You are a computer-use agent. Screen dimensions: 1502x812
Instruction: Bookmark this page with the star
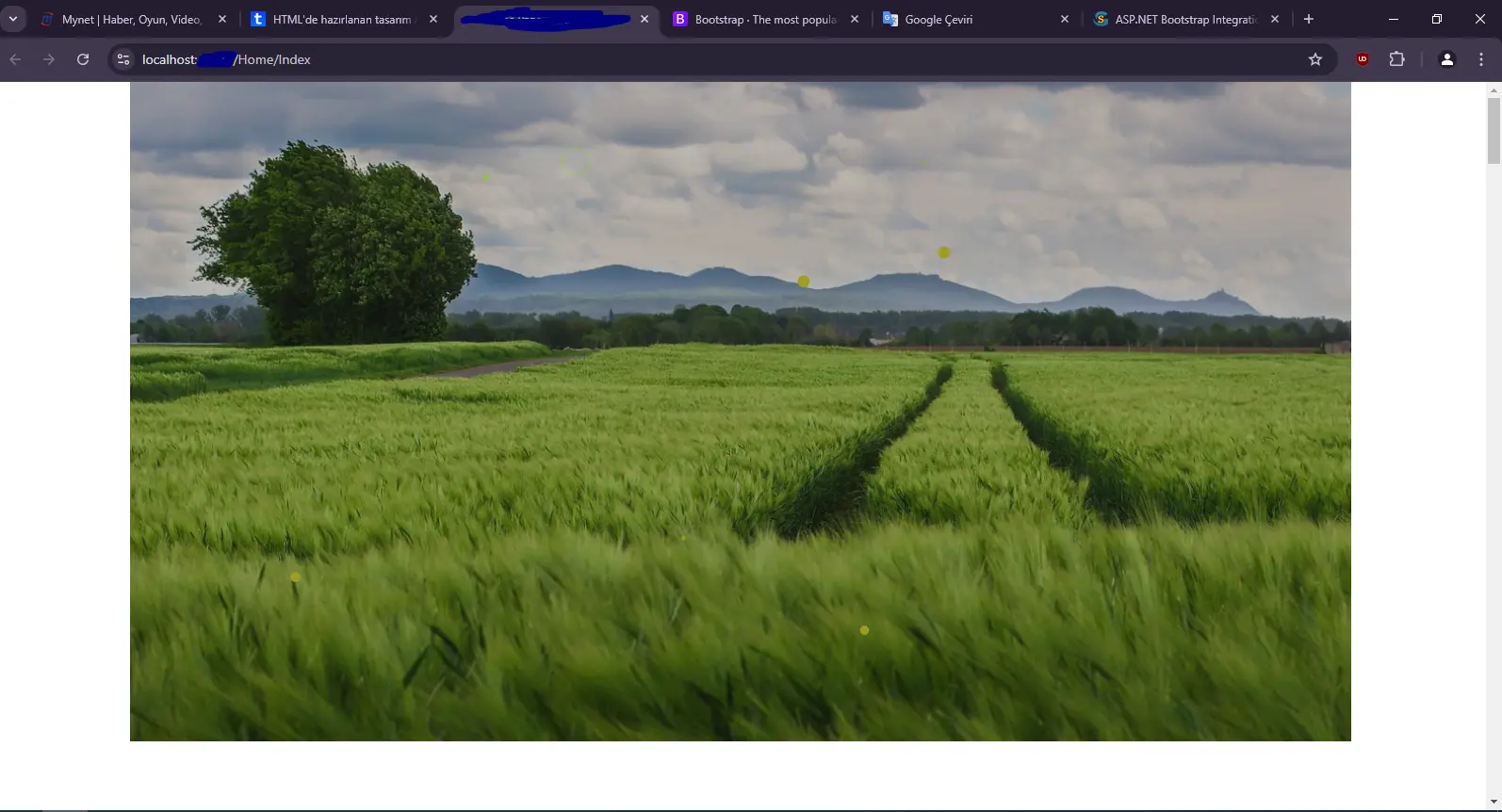coord(1315,59)
